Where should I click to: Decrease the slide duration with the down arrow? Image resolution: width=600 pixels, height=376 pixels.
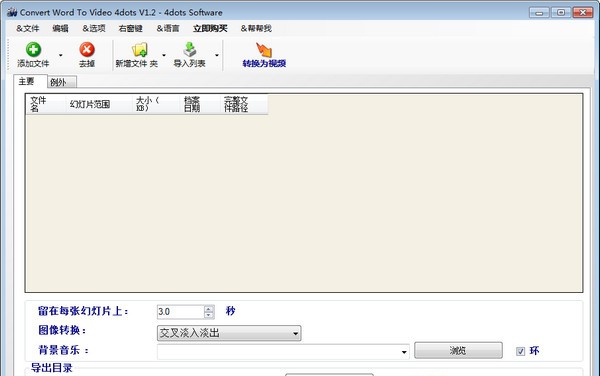pos(209,315)
